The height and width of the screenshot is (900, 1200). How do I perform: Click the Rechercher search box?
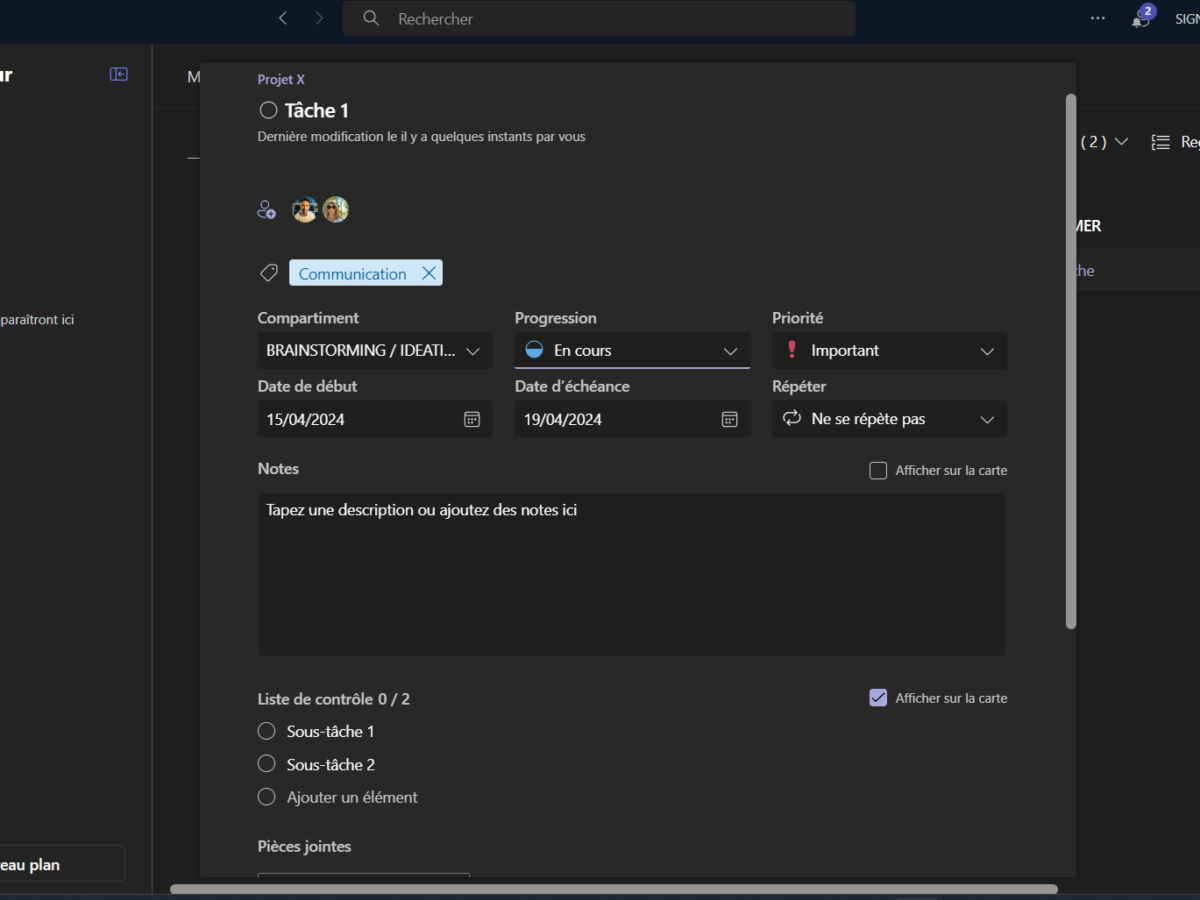(600, 19)
